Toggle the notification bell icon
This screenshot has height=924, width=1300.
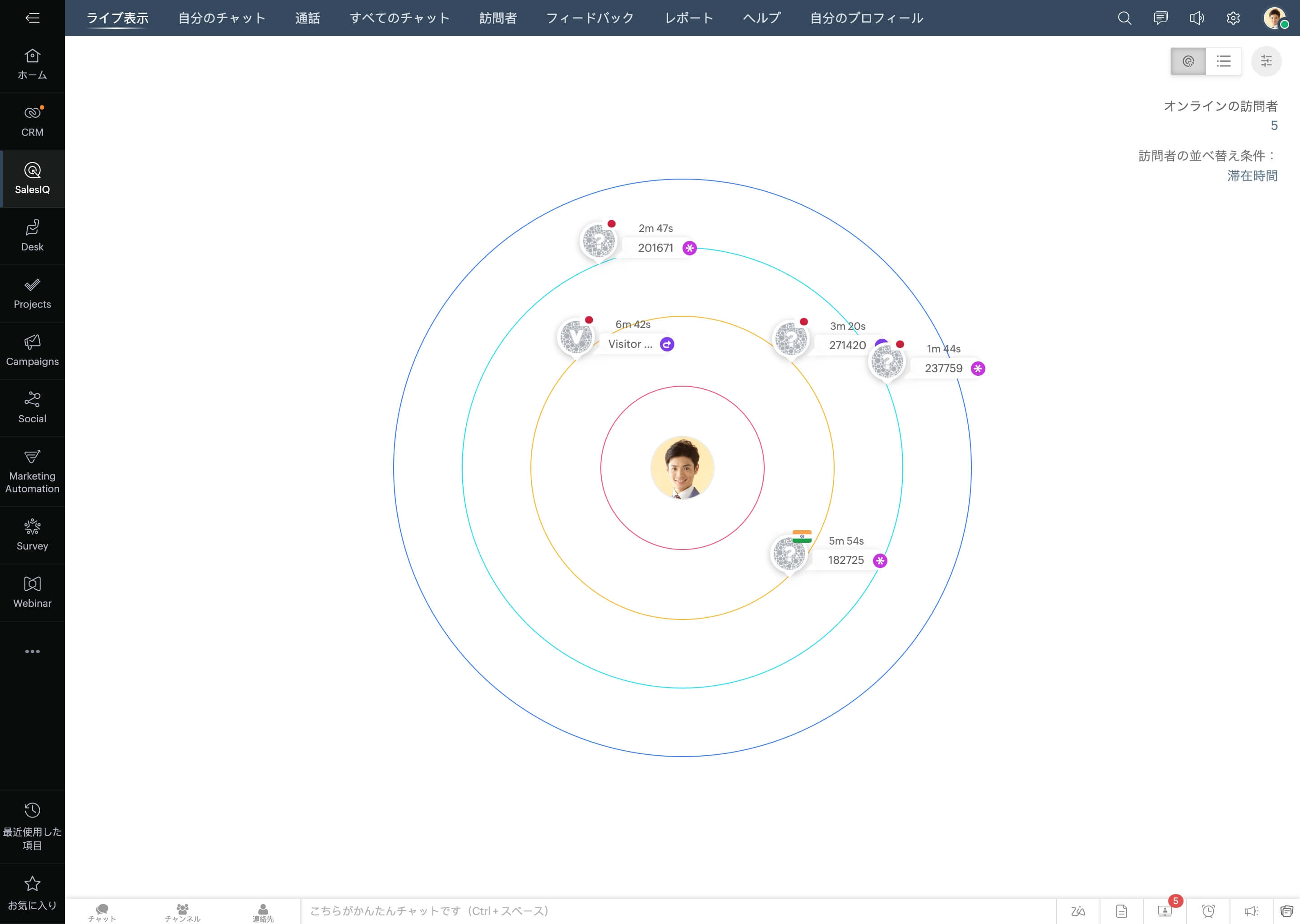pos(1197,18)
